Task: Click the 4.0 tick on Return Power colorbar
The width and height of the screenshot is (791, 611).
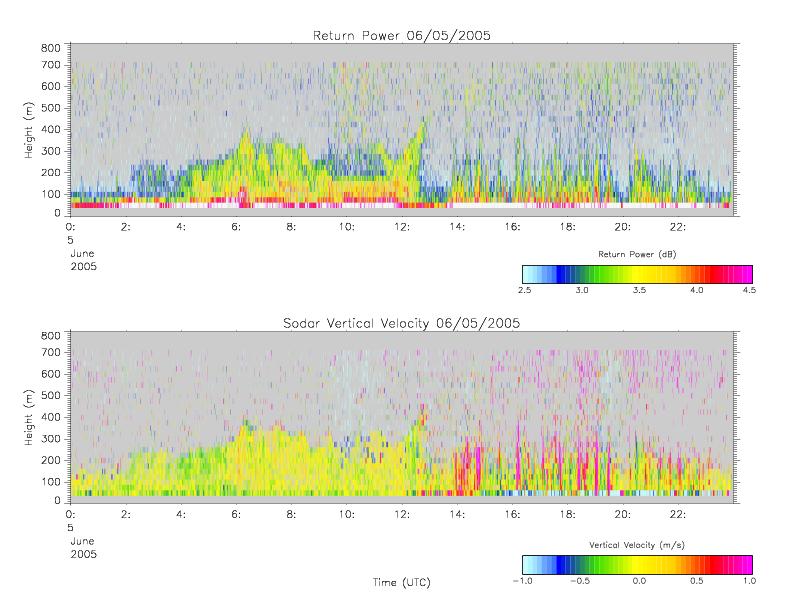Action: point(697,290)
